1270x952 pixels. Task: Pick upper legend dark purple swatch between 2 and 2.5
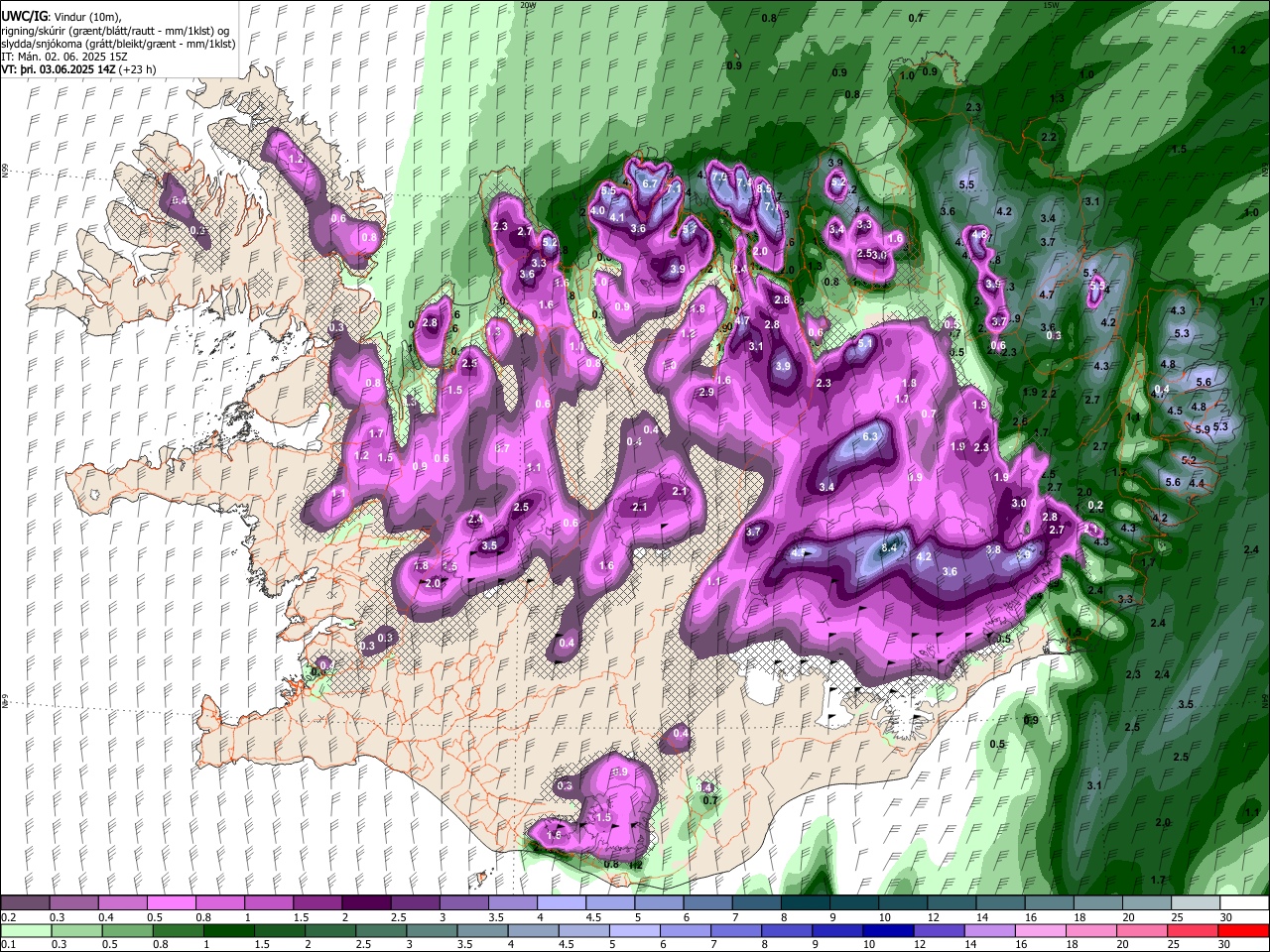tap(365, 903)
